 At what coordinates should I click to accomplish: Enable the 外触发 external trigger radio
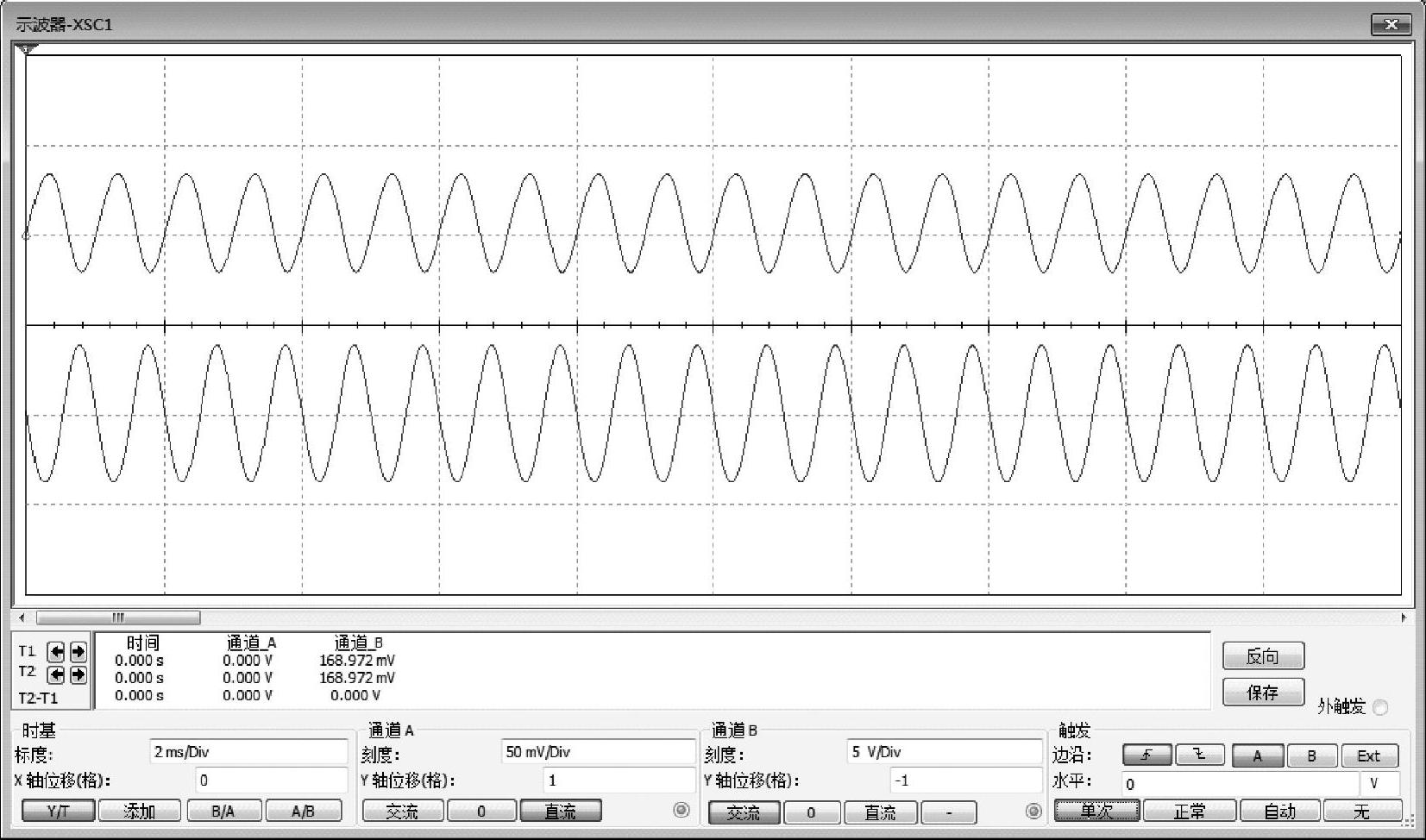1380,708
